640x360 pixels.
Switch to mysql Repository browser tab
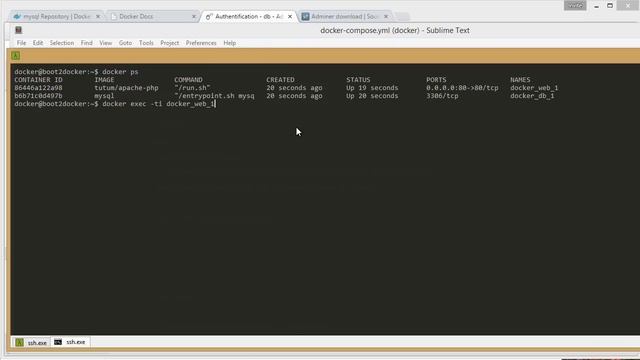click(x=57, y=16)
